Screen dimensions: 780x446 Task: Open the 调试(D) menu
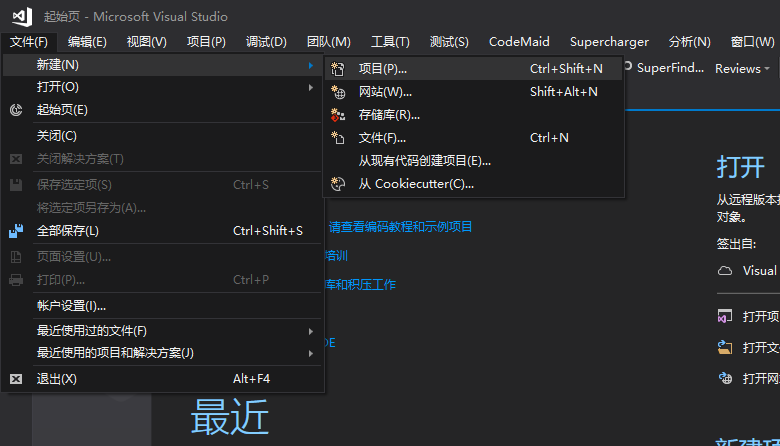(x=266, y=42)
